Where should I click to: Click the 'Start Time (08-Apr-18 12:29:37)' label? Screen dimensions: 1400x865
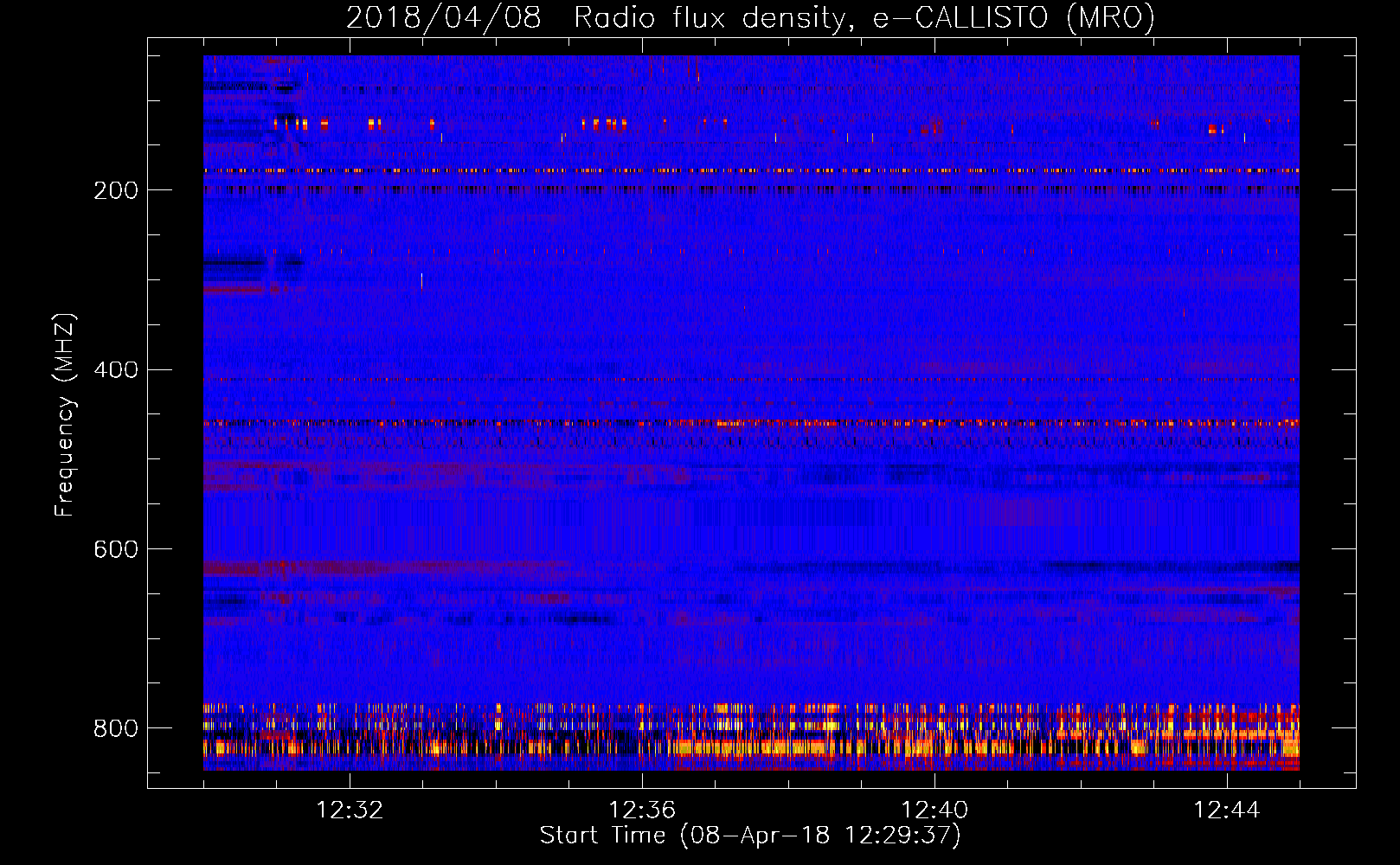(x=750, y=836)
